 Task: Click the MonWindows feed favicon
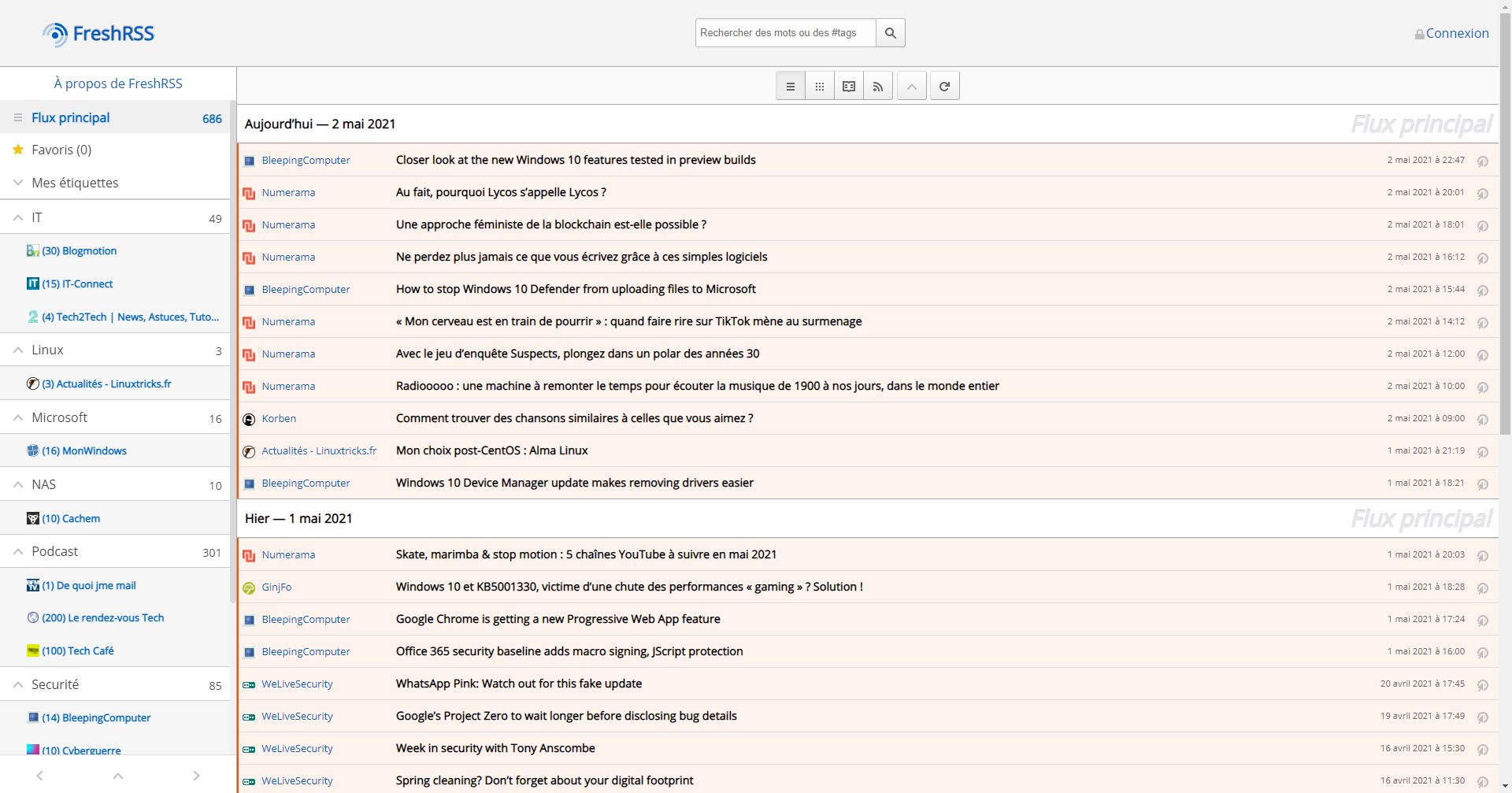[x=32, y=450]
